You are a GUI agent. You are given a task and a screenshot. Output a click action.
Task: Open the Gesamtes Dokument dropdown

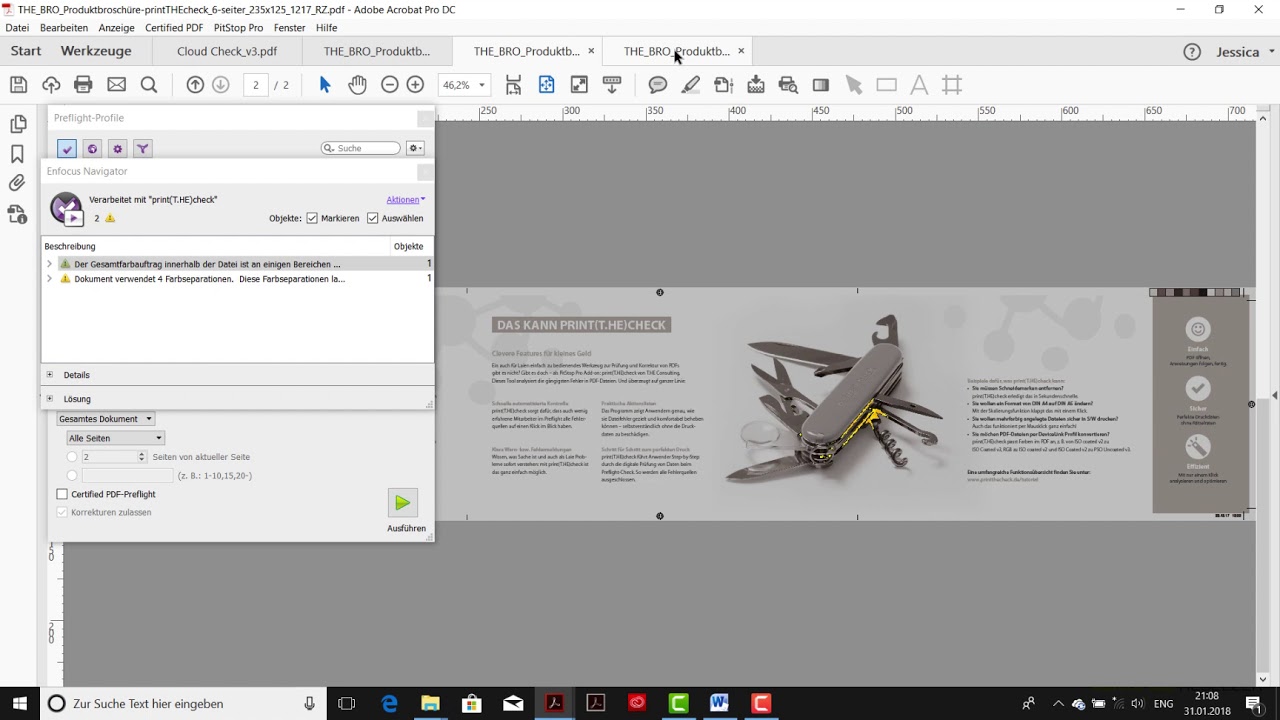105,419
